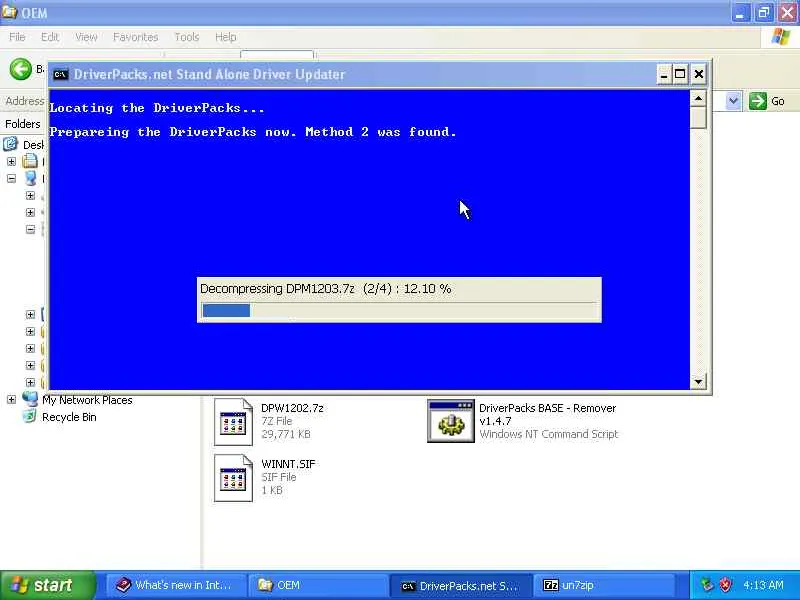Select the DPW1202.7z file icon
Image resolution: width=800 pixels, height=600 pixels.
point(233,422)
